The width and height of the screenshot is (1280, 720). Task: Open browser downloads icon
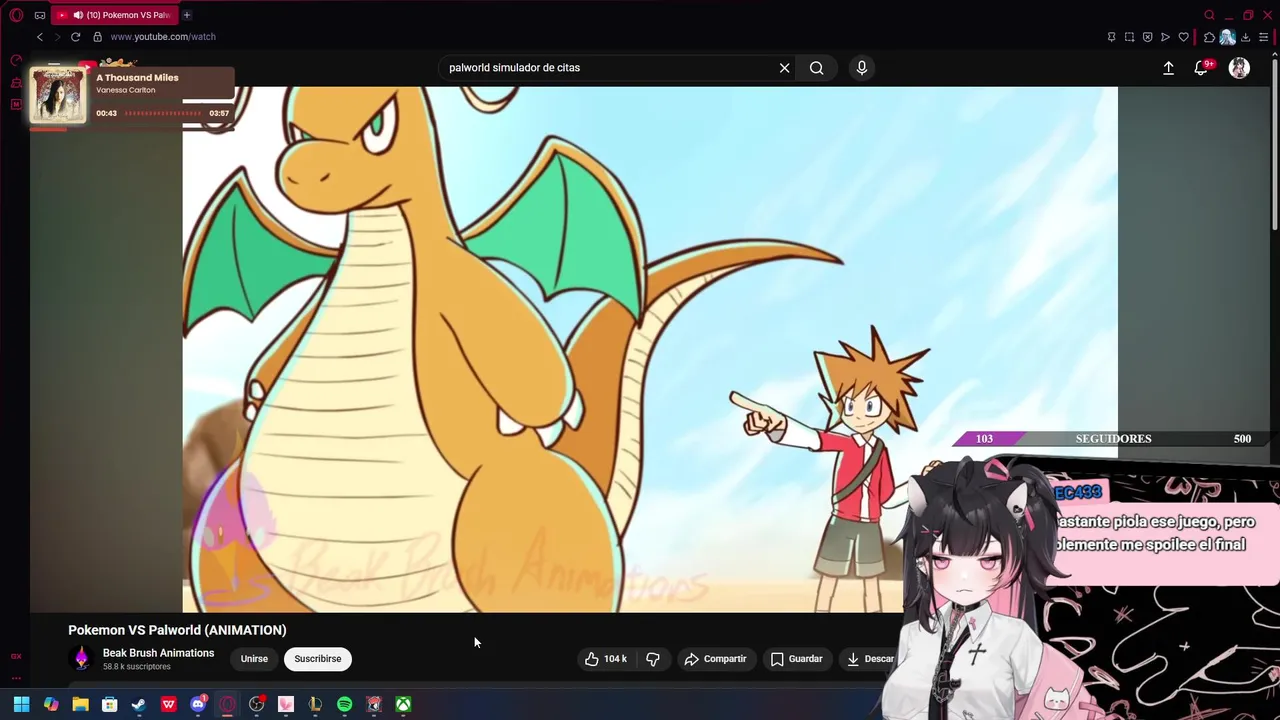[x=1245, y=37]
